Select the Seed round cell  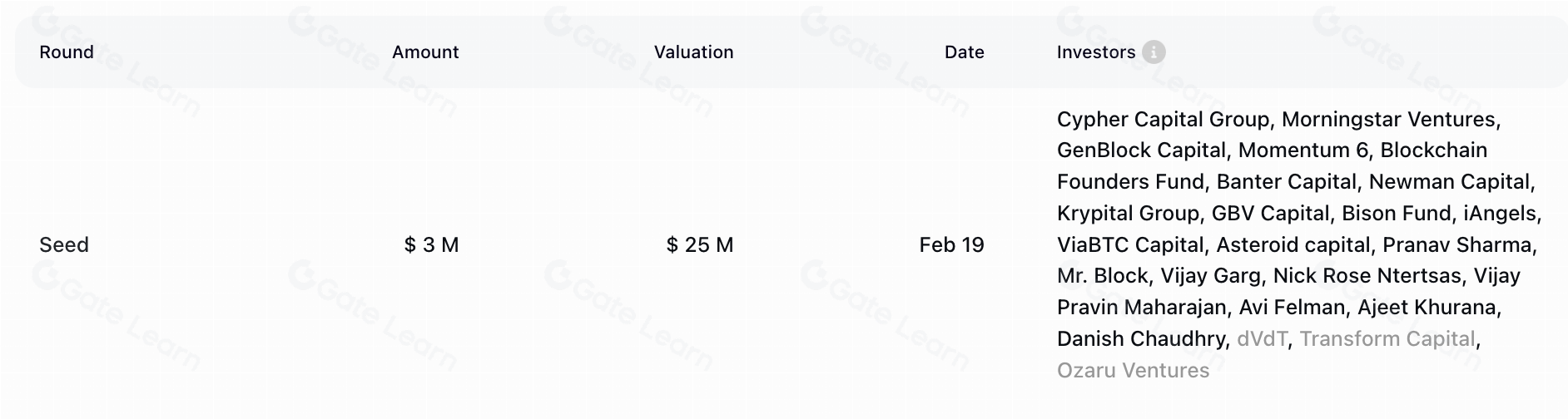coord(64,245)
